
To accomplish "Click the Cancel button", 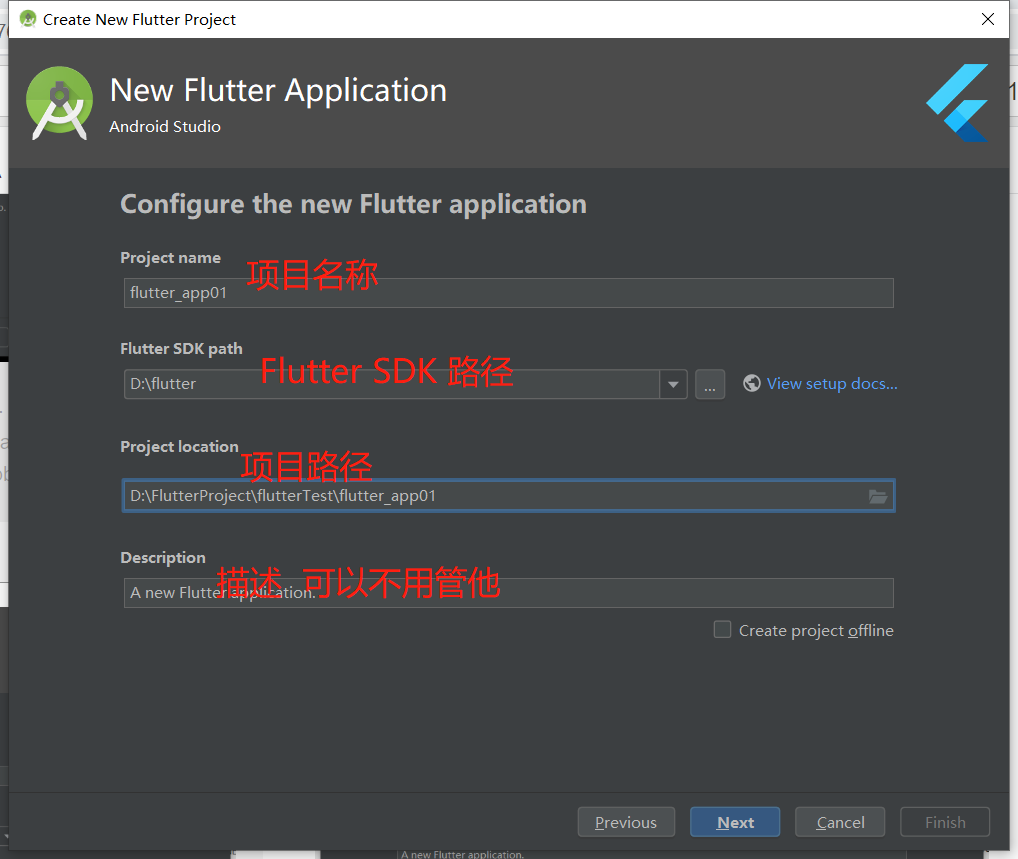I will (x=839, y=821).
